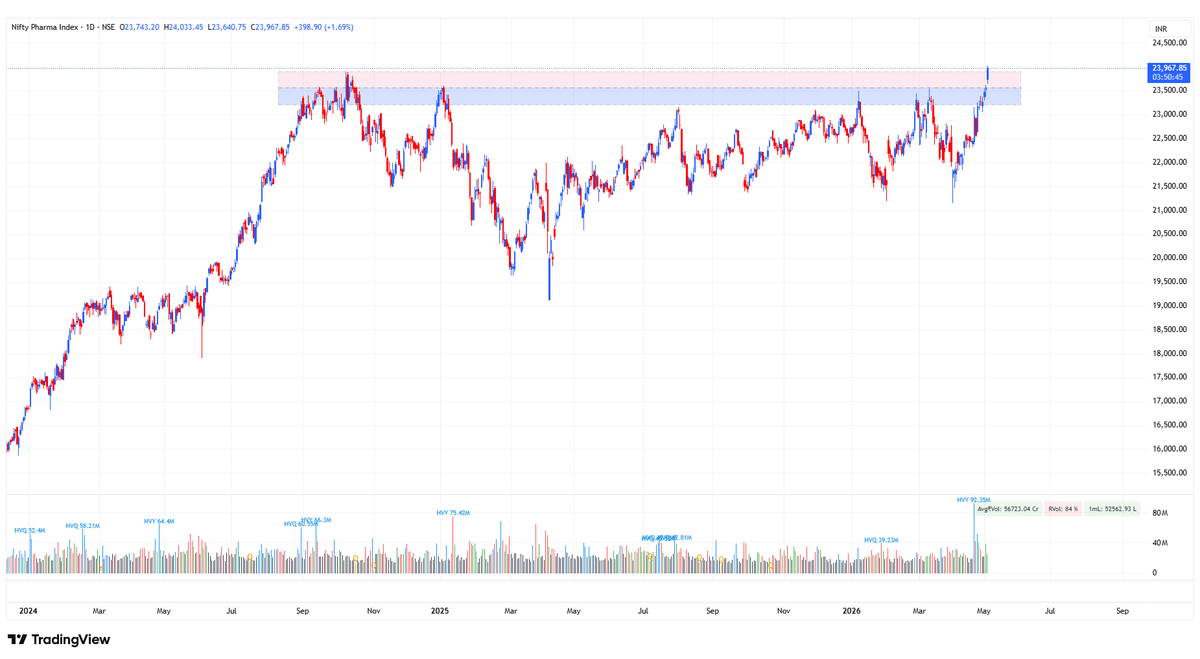Click the 80M volume axis label
Screen dimensions: 1200x659
coord(1161,513)
